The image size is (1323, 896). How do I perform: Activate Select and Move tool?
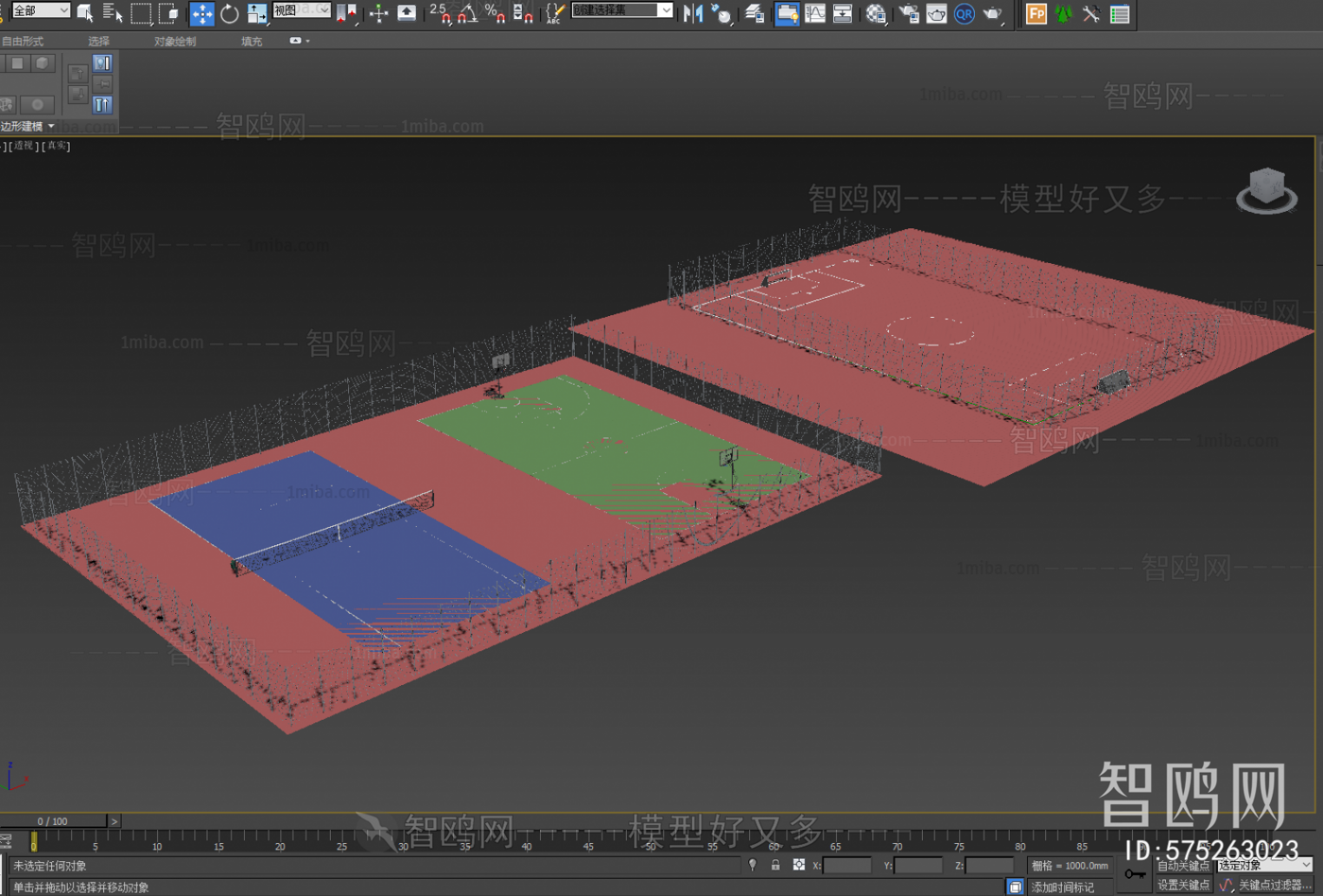201,13
